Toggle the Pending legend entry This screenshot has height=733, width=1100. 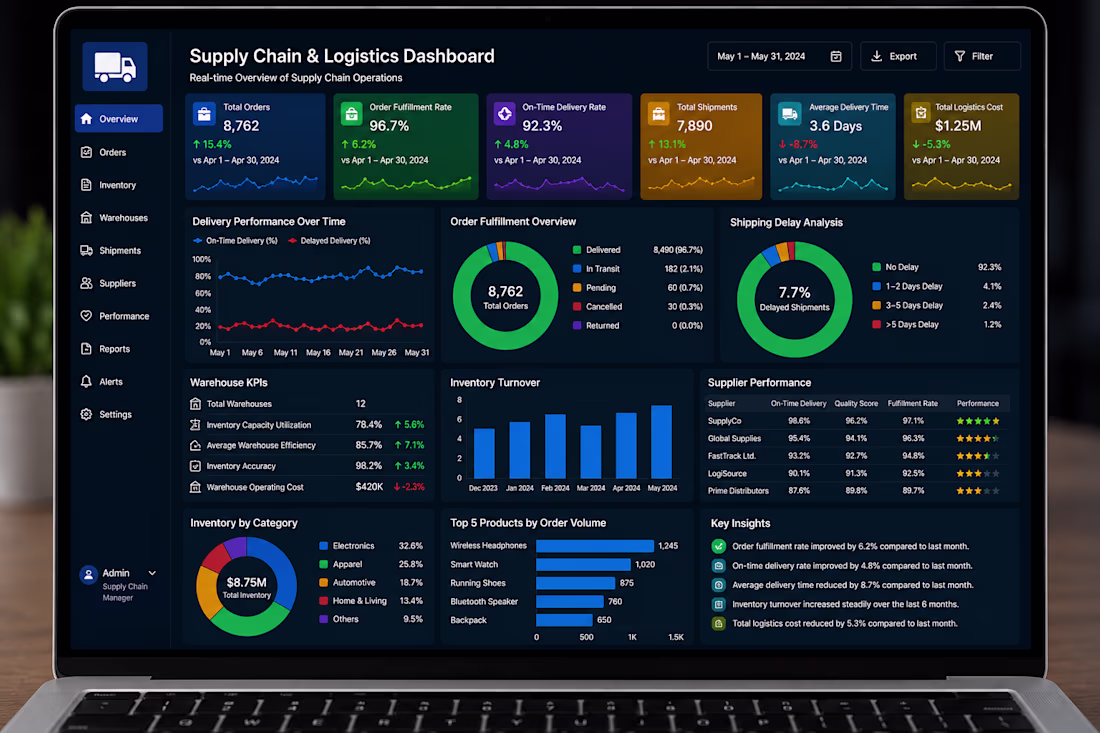(x=594, y=288)
